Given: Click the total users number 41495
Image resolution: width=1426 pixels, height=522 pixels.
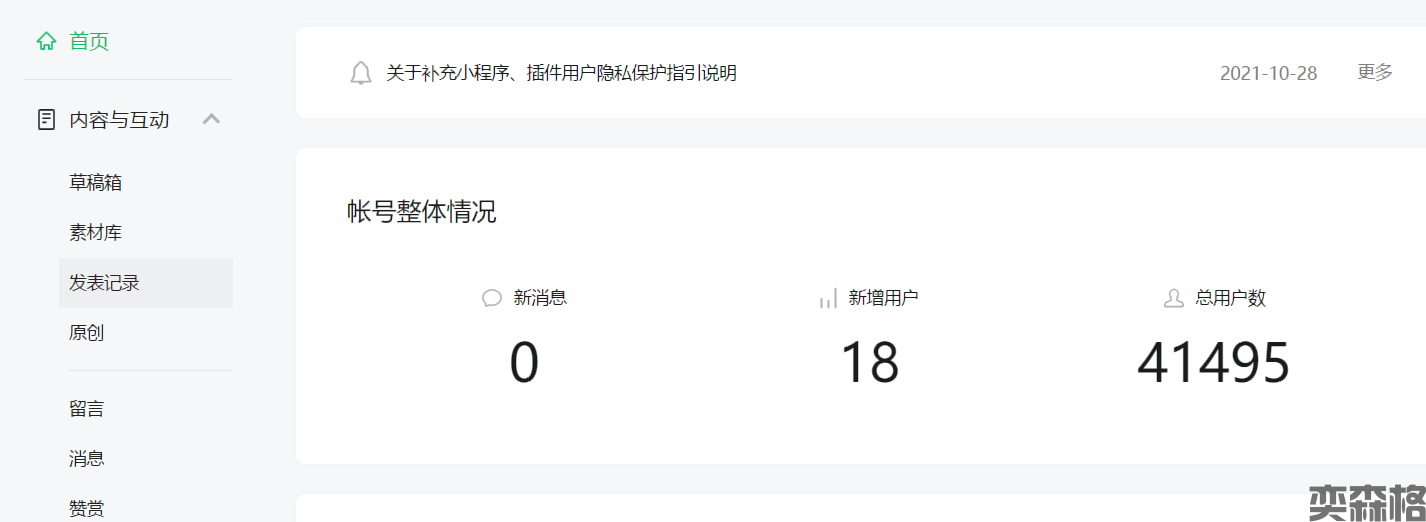Looking at the screenshot, I should pyautogui.click(x=1213, y=363).
